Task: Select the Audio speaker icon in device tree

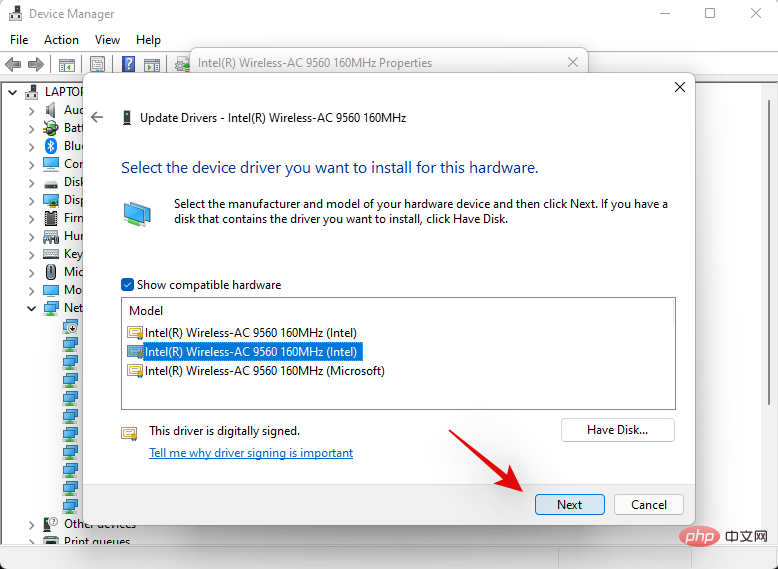Action: coord(51,110)
